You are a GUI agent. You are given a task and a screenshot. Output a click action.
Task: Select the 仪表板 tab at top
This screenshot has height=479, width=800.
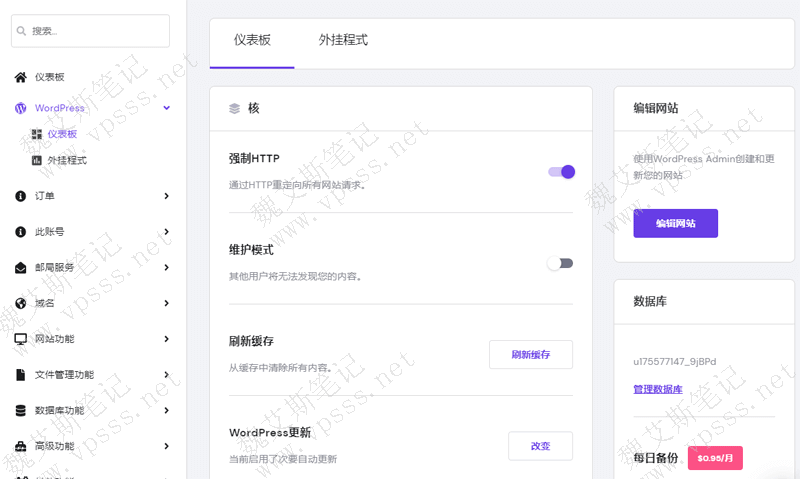[x=252, y=41]
